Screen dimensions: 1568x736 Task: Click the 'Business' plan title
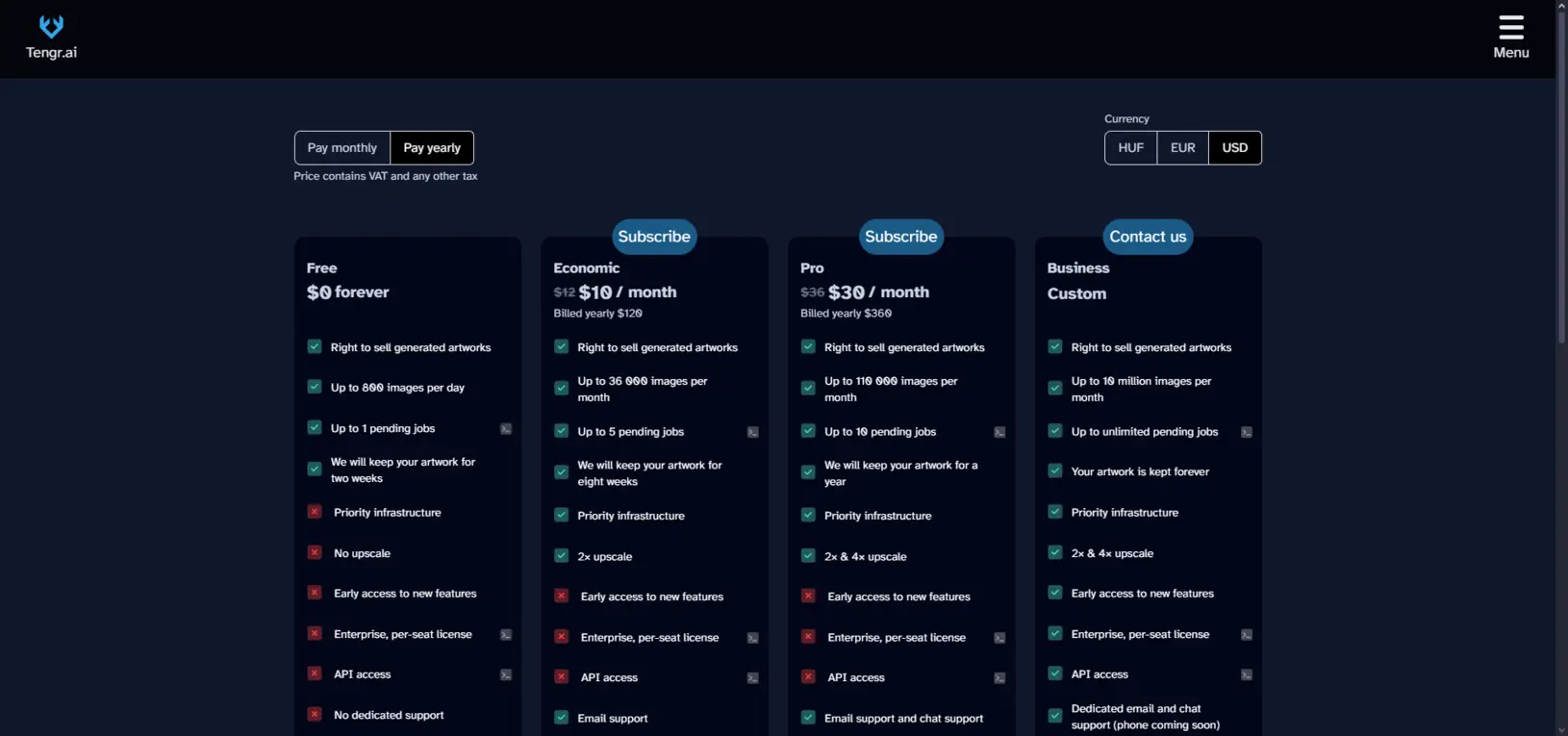1078,268
